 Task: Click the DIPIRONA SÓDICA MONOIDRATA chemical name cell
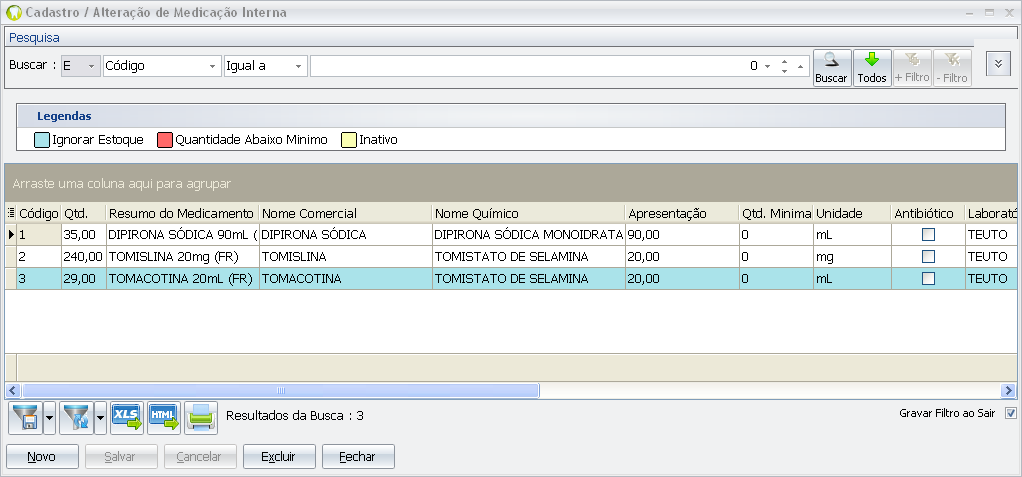[x=529, y=235]
